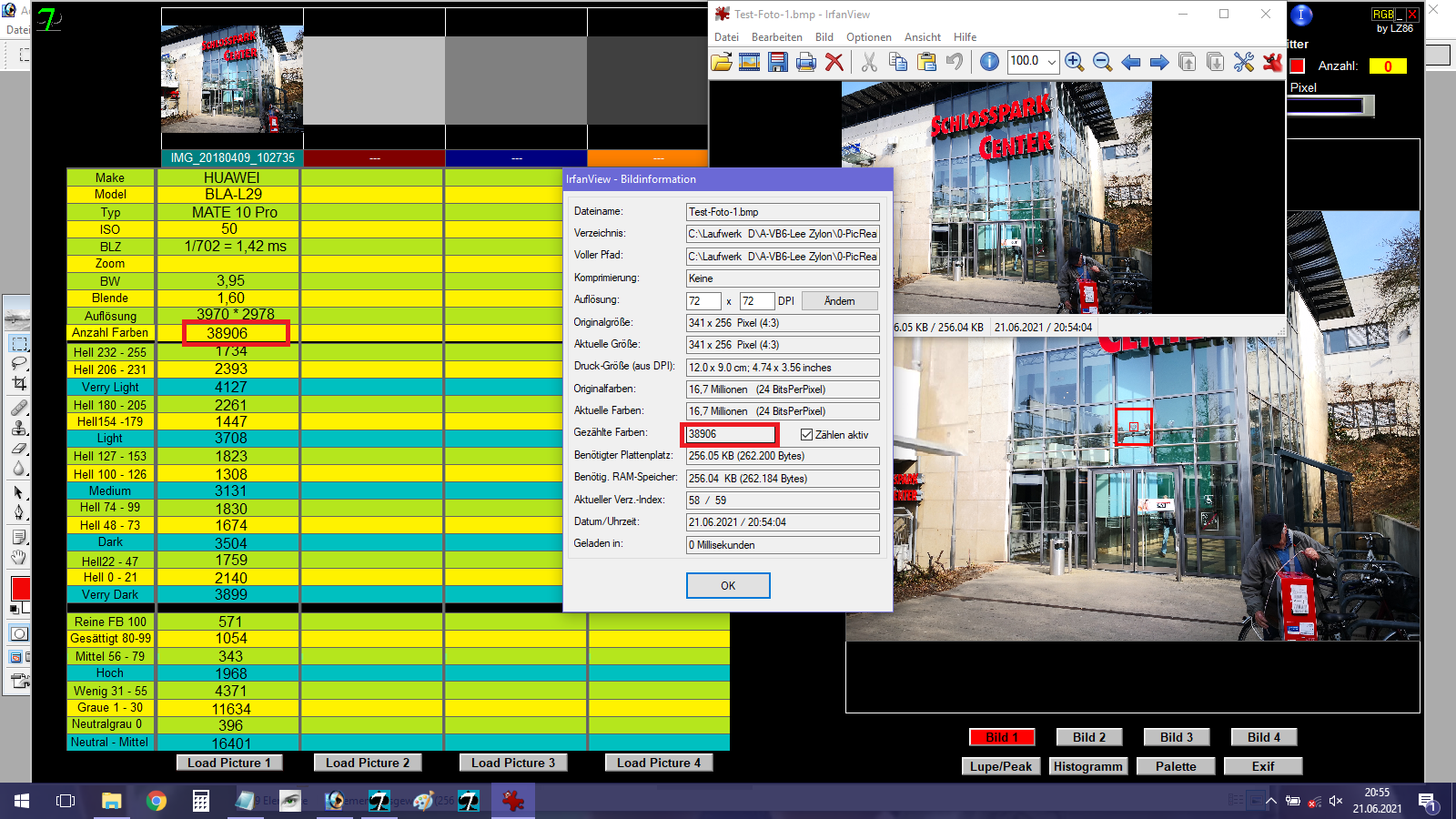Select the Bild 1 button
Viewport: 1456px width, 819px height.
click(x=1001, y=737)
